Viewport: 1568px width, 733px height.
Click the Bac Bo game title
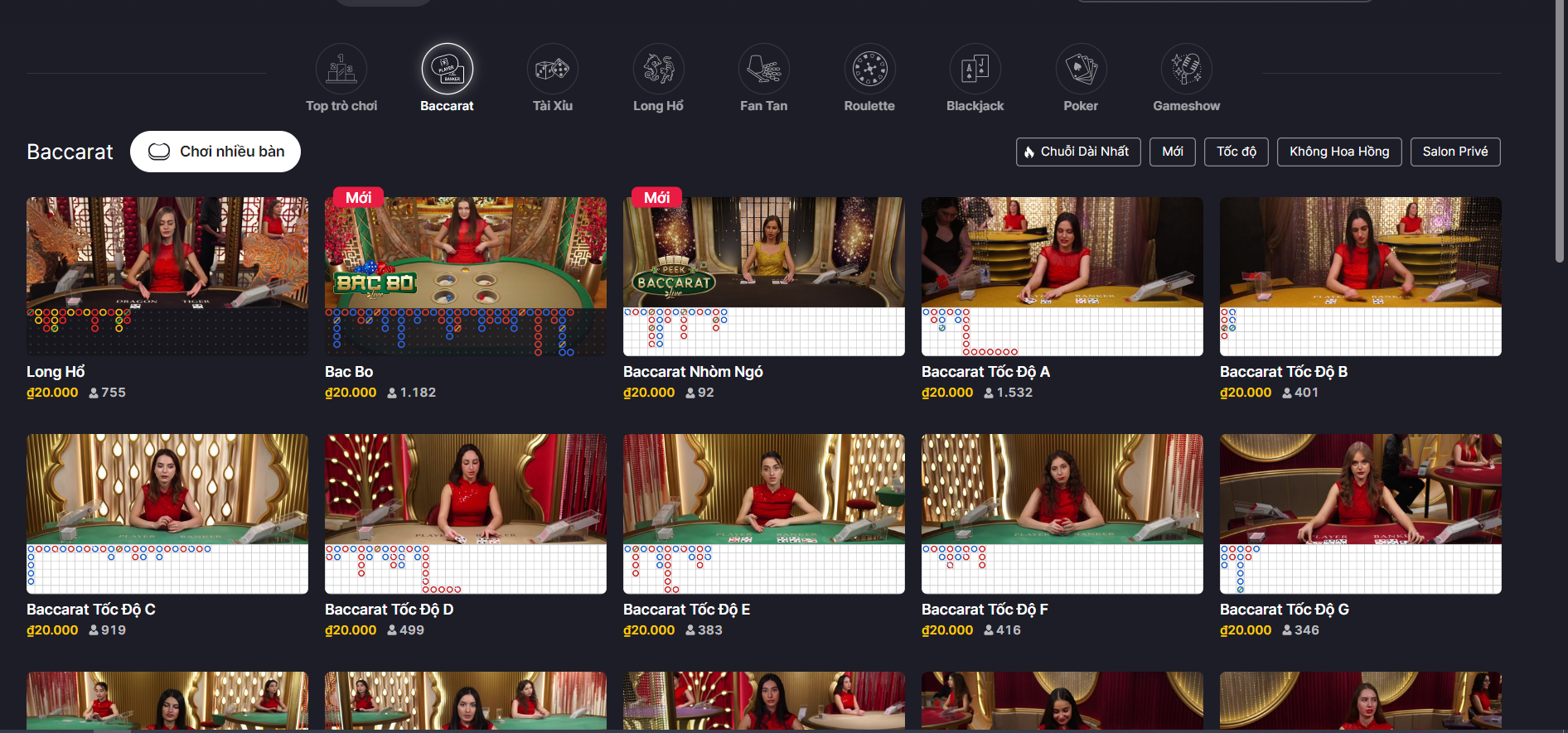tap(349, 372)
